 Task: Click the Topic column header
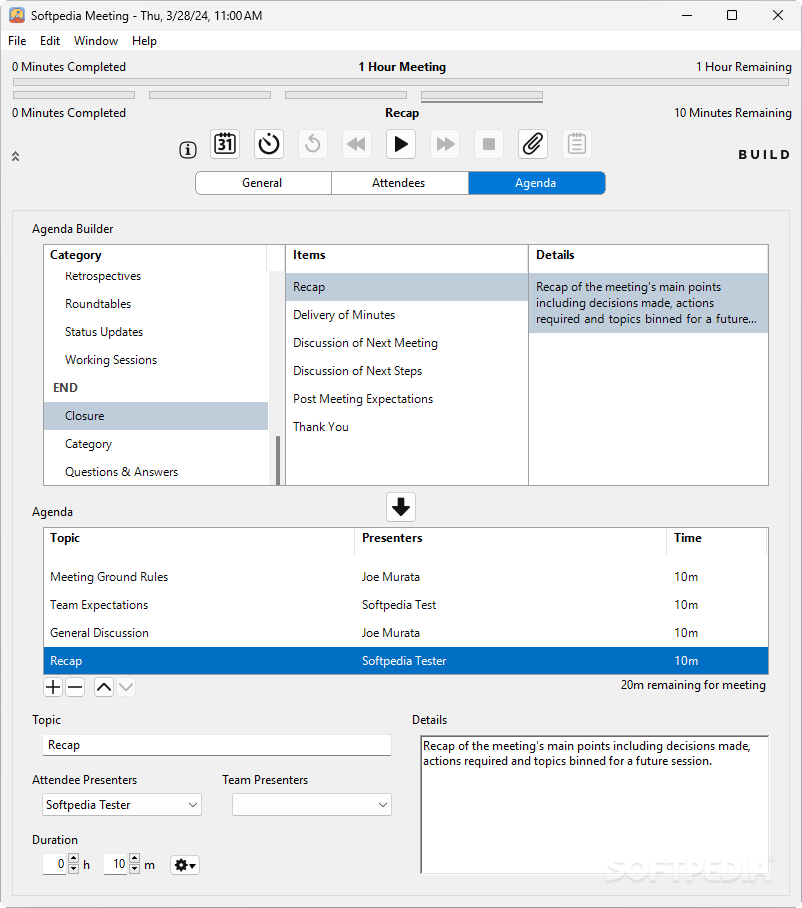pyautogui.click(x=199, y=538)
